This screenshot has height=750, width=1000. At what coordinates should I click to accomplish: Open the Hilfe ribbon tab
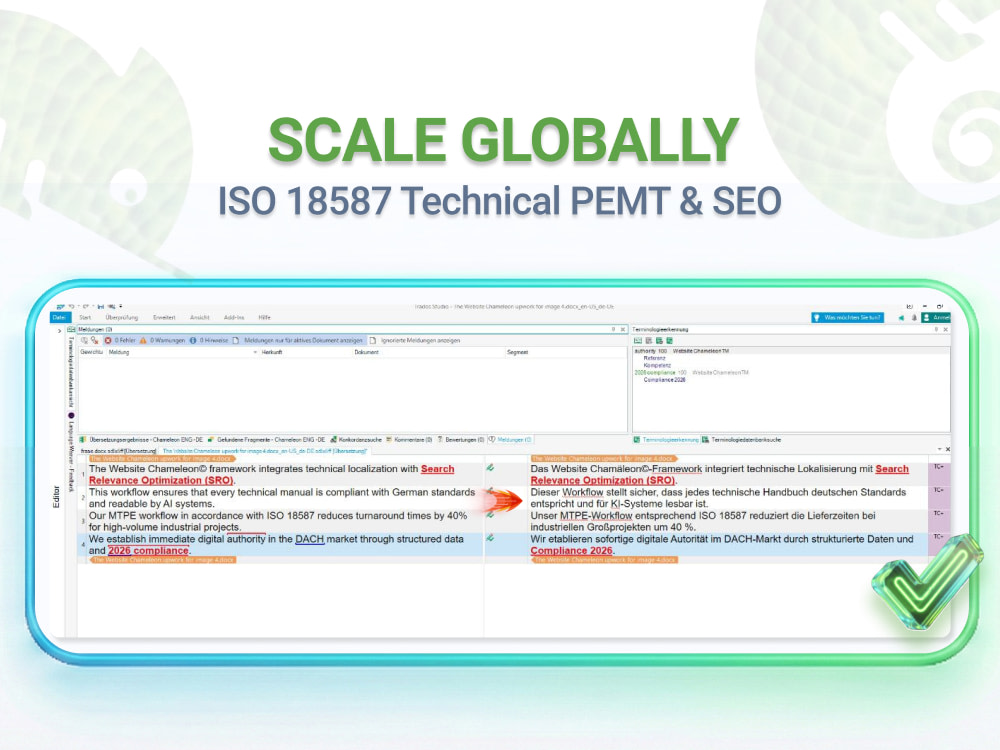point(265,318)
